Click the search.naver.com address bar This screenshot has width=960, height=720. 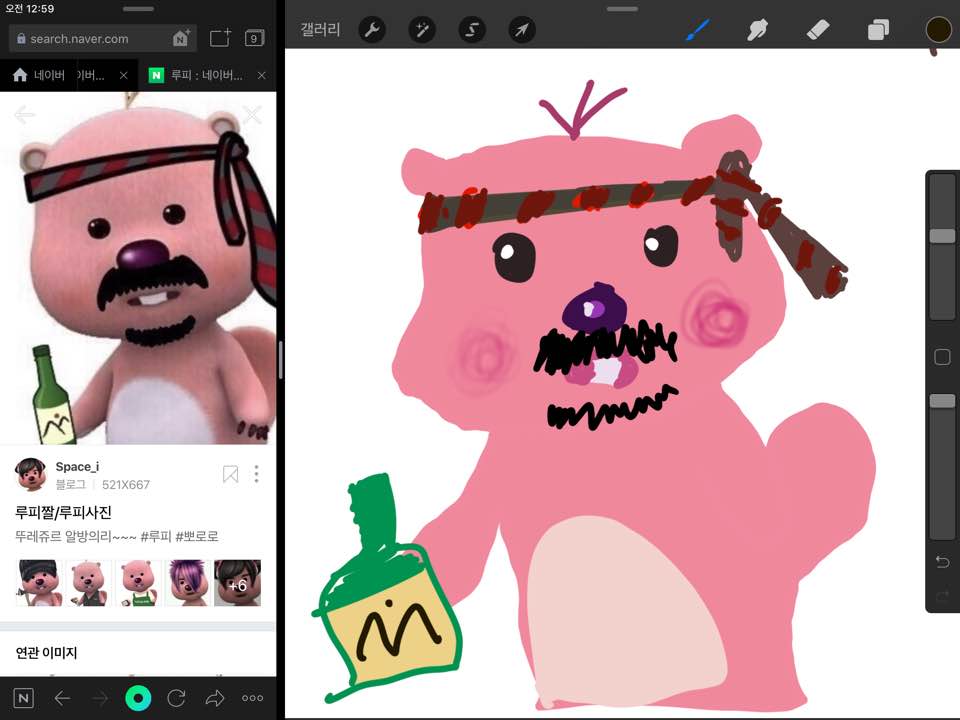pyautogui.click(x=90, y=39)
